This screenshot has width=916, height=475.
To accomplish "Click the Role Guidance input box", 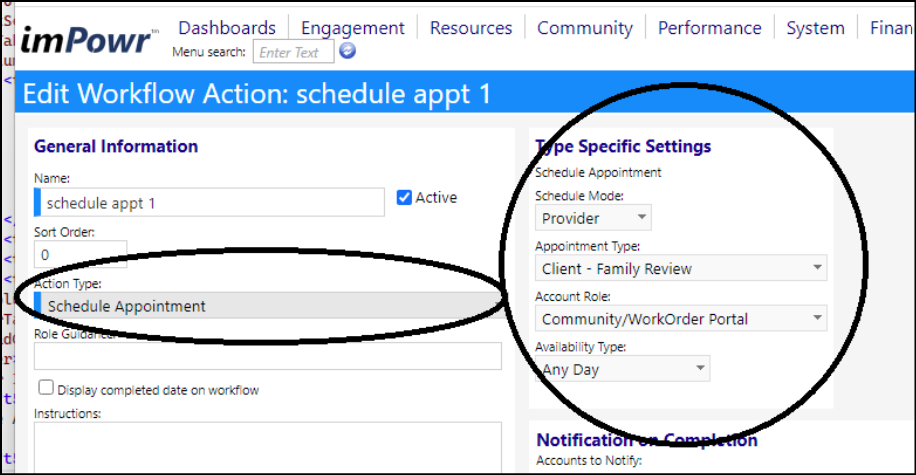I will [x=268, y=356].
